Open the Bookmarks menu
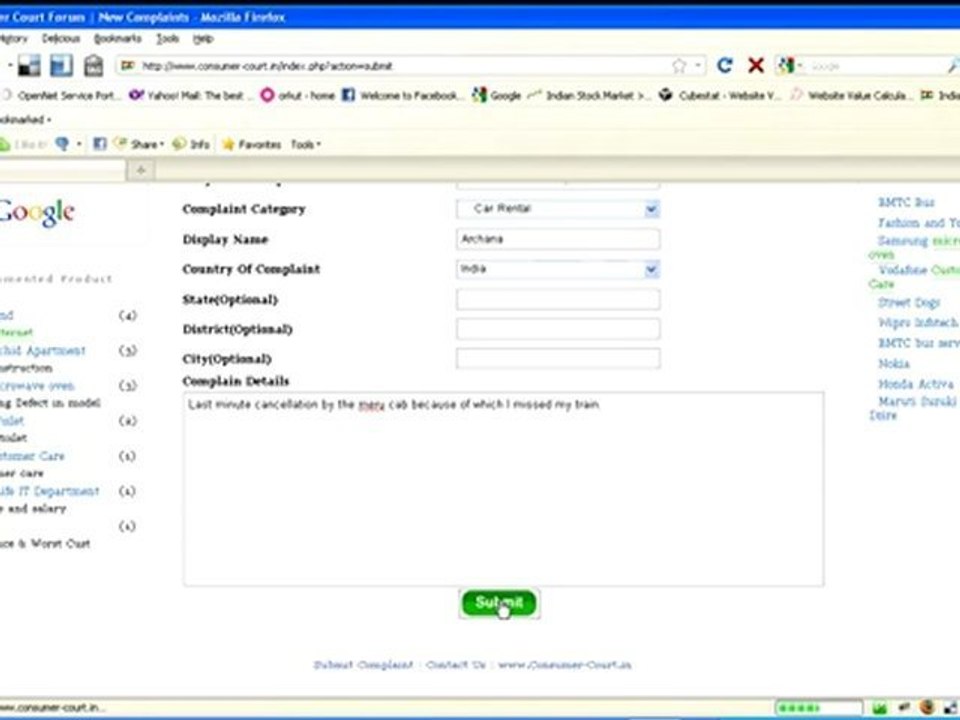Image resolution: width=960 pixels, height=720 pixels. click(x=118, y=39)
